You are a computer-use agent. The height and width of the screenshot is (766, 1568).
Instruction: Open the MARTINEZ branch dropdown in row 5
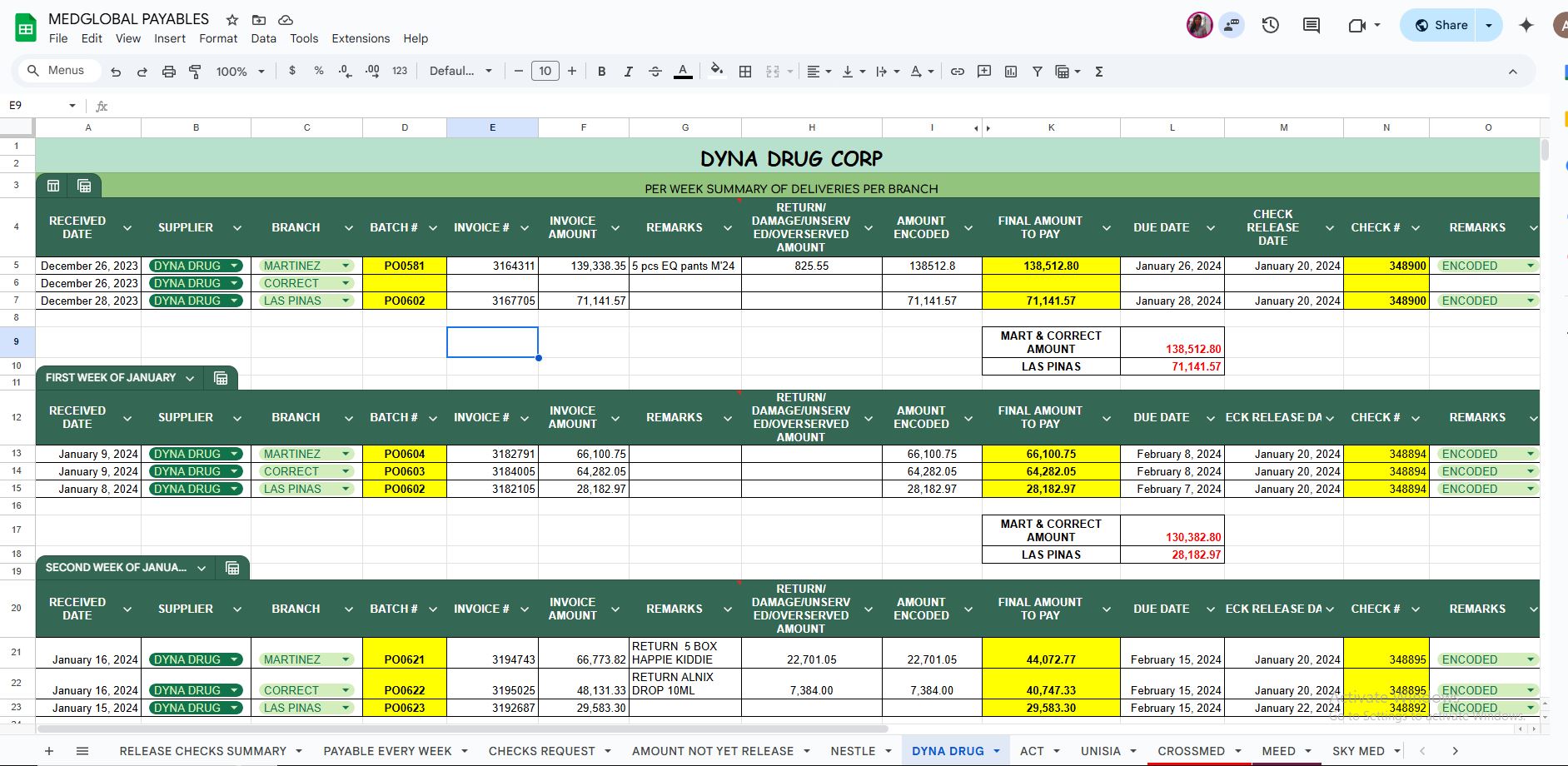coord(346,266)
